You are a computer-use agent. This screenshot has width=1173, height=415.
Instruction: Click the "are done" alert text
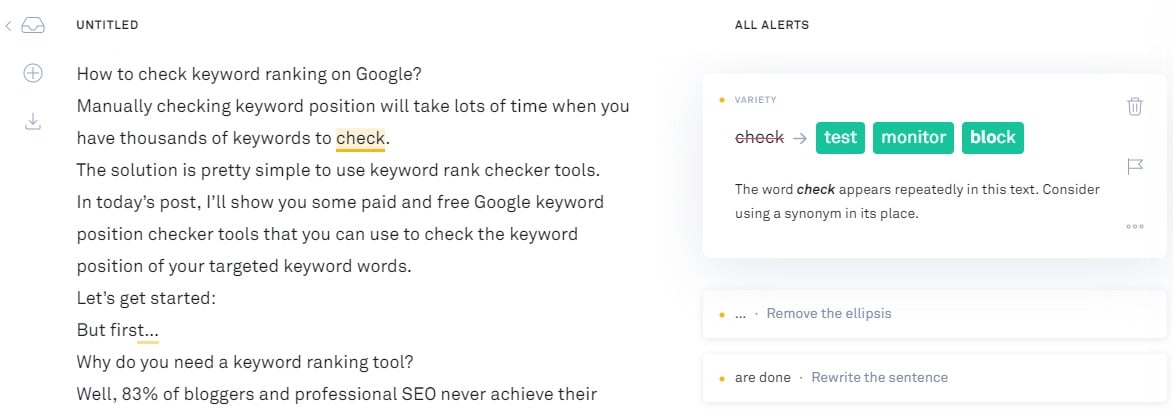(x=762, y=378)
